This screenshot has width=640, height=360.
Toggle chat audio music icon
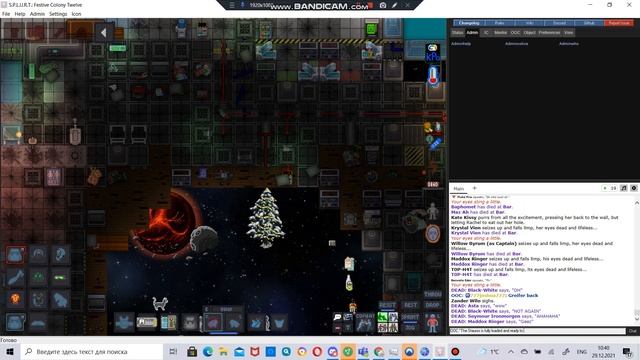(624, 188)
